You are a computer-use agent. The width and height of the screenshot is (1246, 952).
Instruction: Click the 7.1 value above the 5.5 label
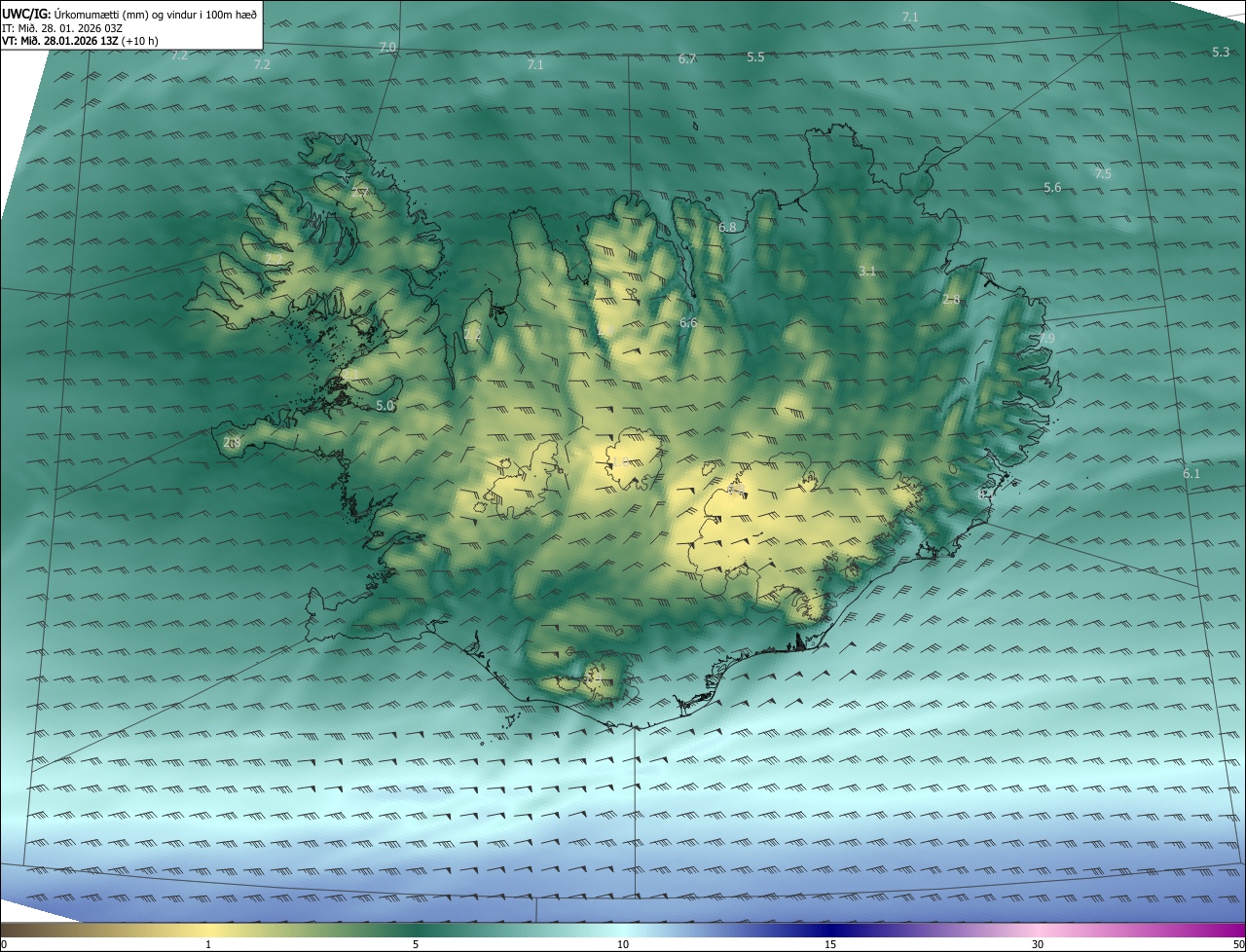[910, 18]
